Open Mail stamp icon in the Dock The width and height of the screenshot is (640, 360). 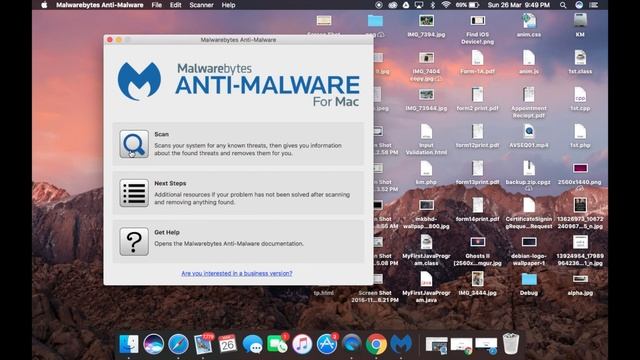coord(203,344)
